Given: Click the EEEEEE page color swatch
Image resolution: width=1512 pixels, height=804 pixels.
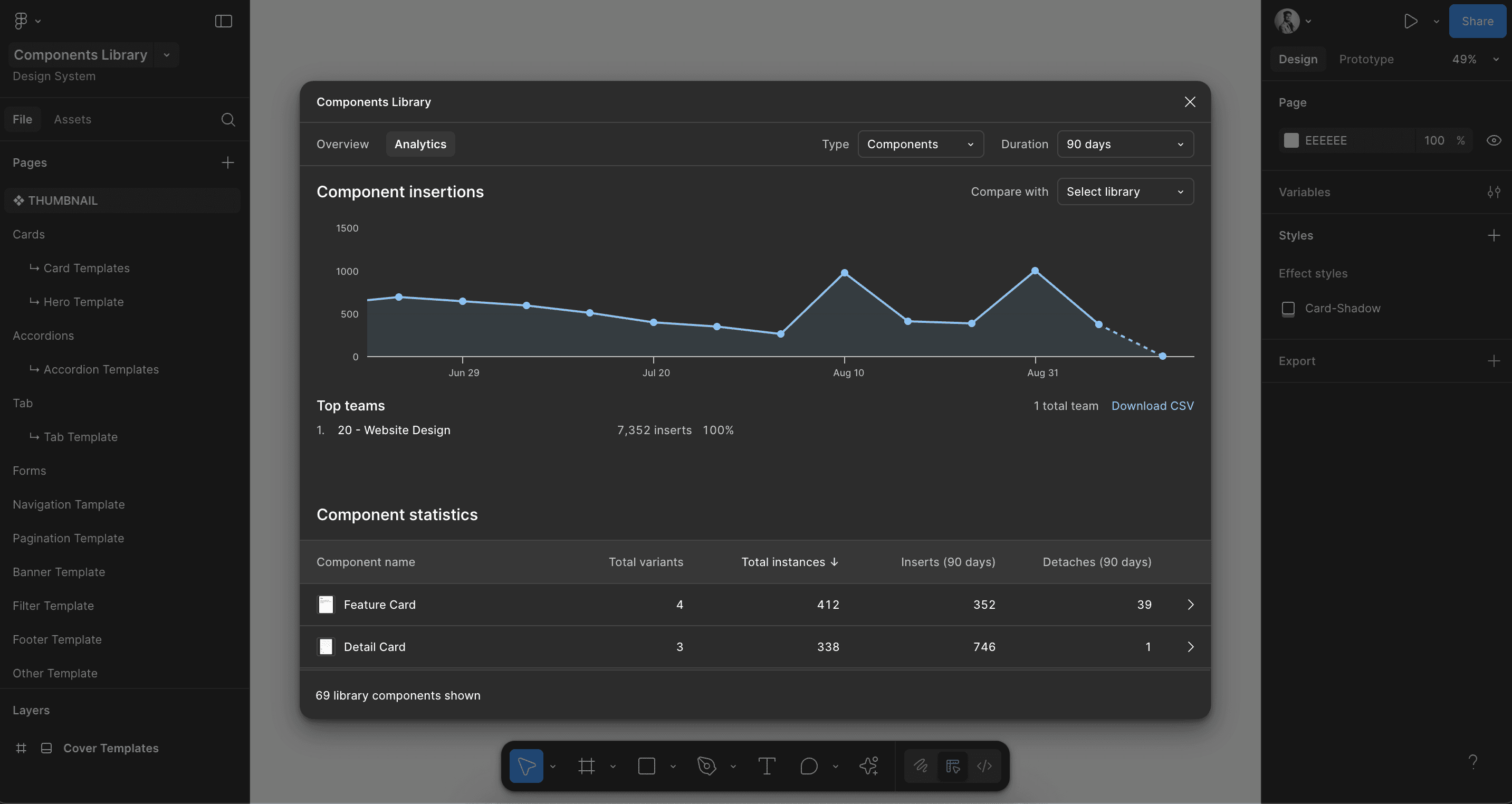Looking at the screenshot, I should tap(1291, 140).
